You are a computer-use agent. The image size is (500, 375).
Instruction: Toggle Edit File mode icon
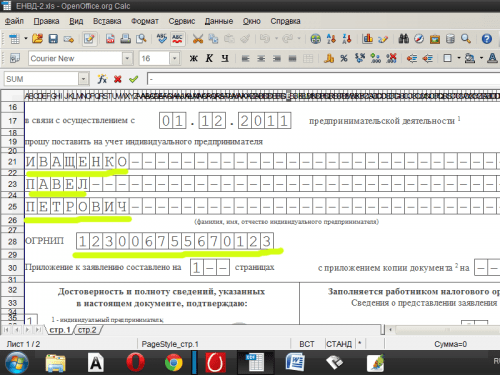(x=89, y=39)
